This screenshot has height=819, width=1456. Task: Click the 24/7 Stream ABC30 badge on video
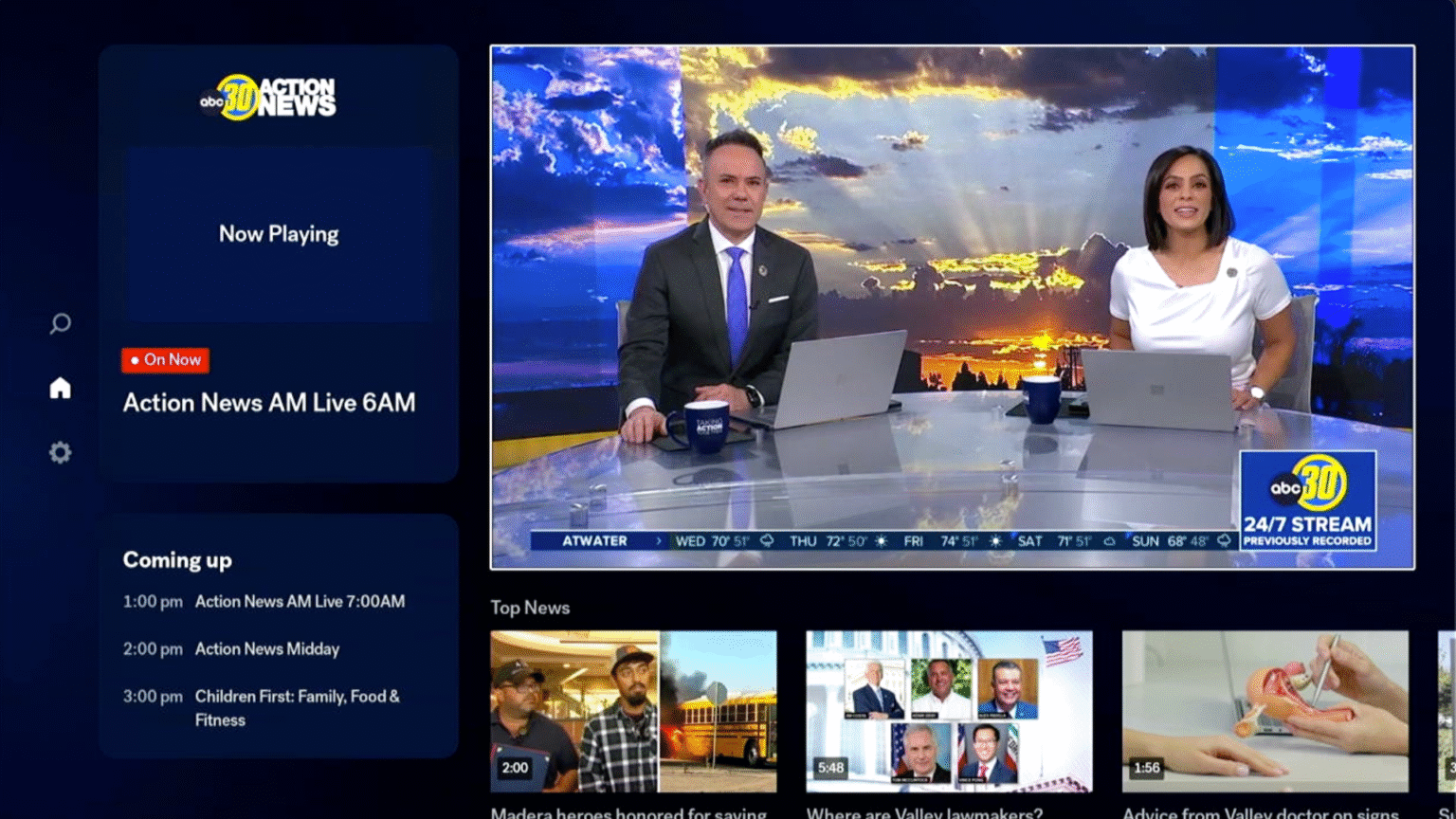click(x=1307, y=500)
